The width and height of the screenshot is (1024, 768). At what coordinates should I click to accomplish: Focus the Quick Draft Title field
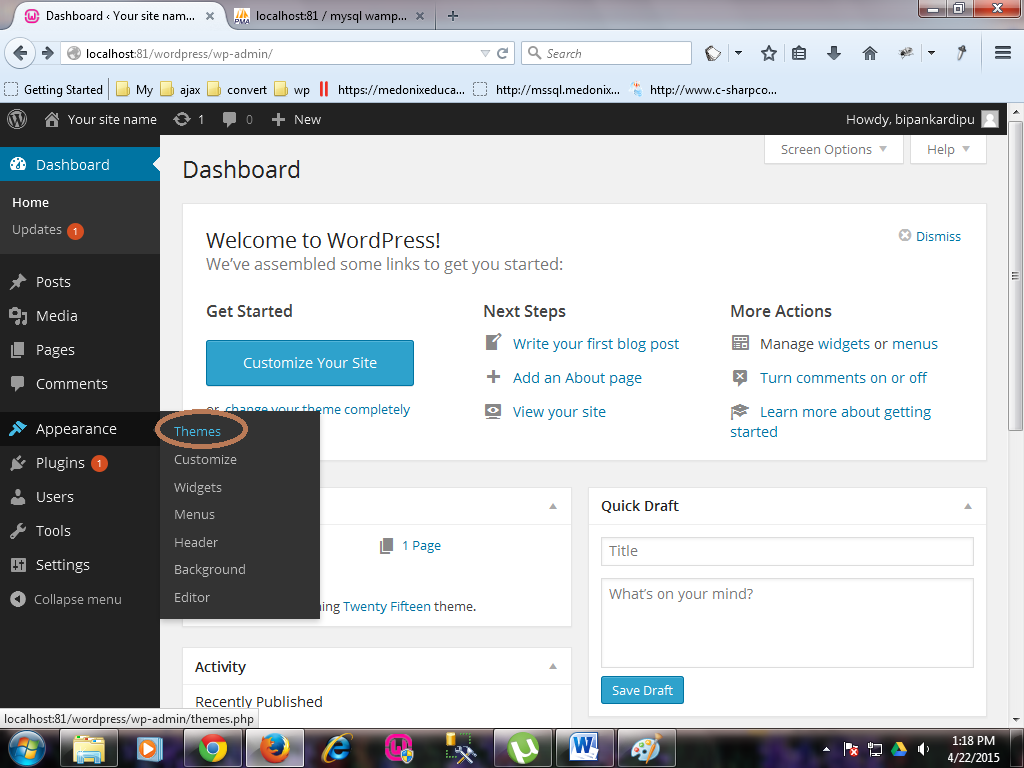(x=787, y=551)
